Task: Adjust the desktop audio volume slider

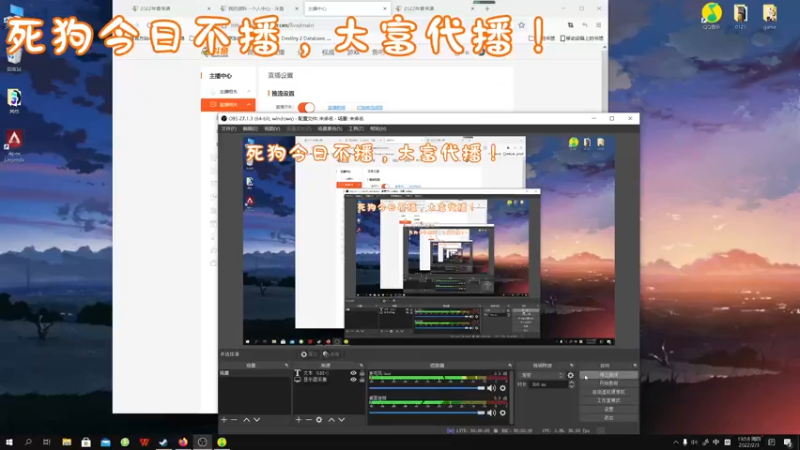Action: point(427,412)
